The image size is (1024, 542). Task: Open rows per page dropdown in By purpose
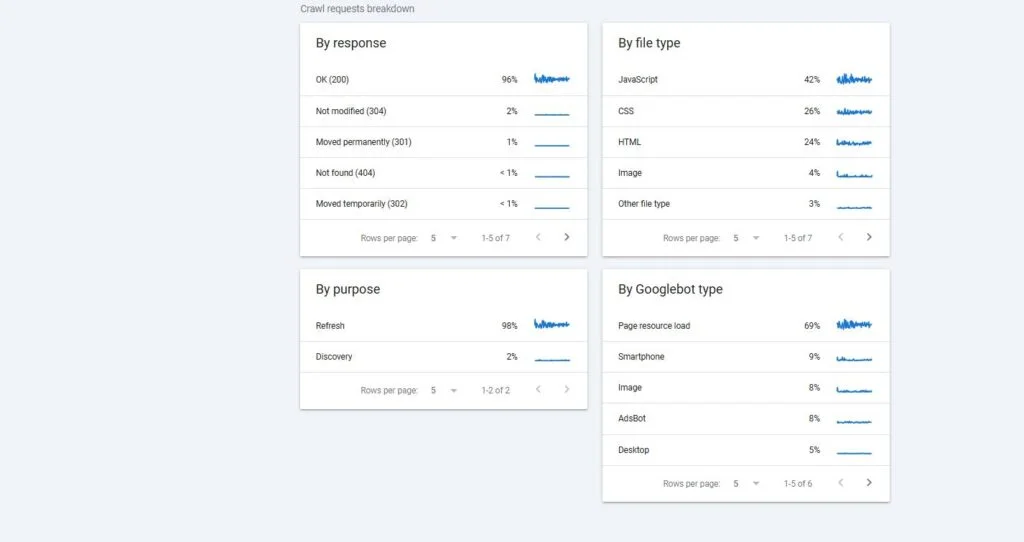[443, 390]
